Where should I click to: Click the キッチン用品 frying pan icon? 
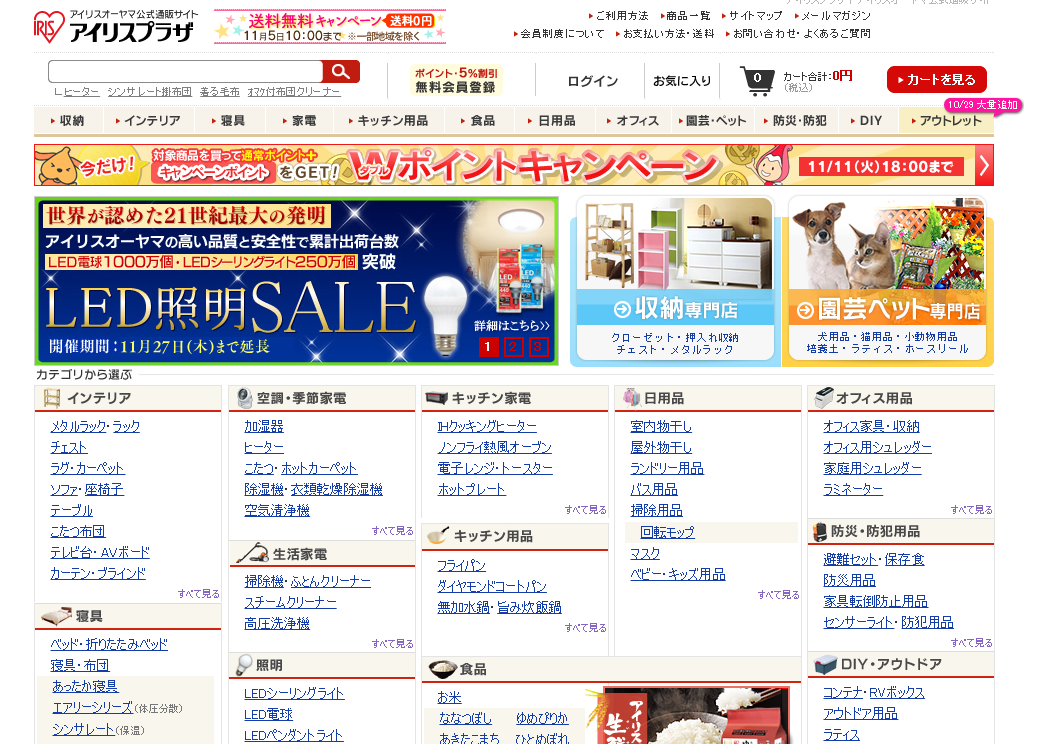tap(438, 535)
